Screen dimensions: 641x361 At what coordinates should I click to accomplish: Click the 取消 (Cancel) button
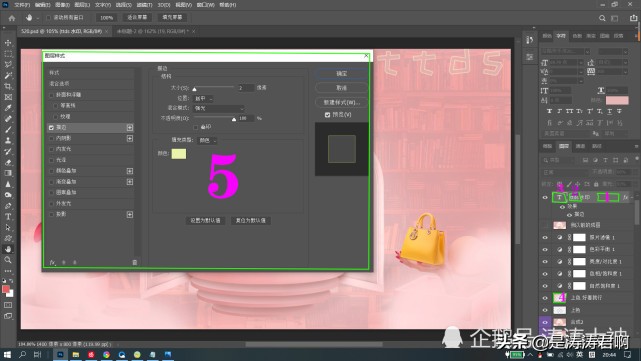tap(342, 88)
